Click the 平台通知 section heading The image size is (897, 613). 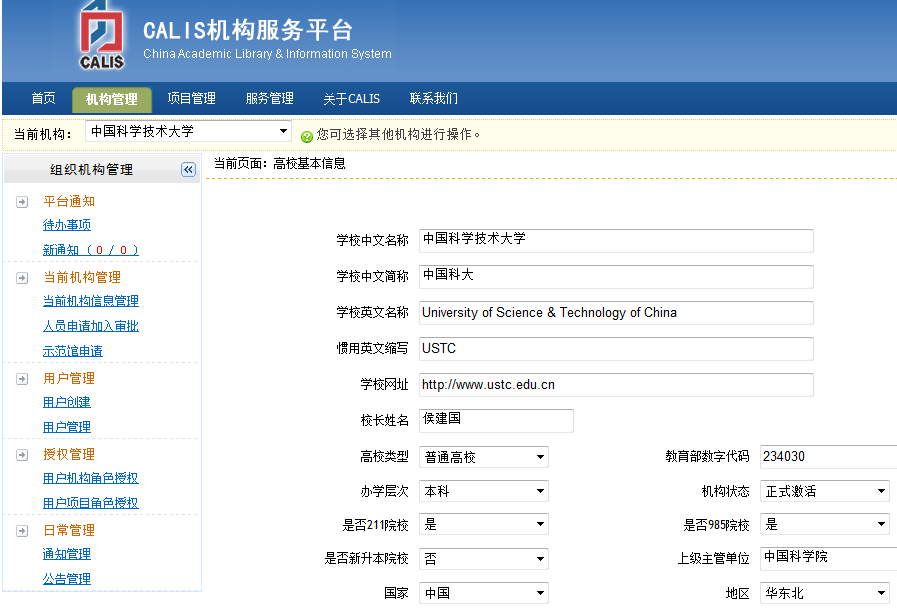coord(69,201)
